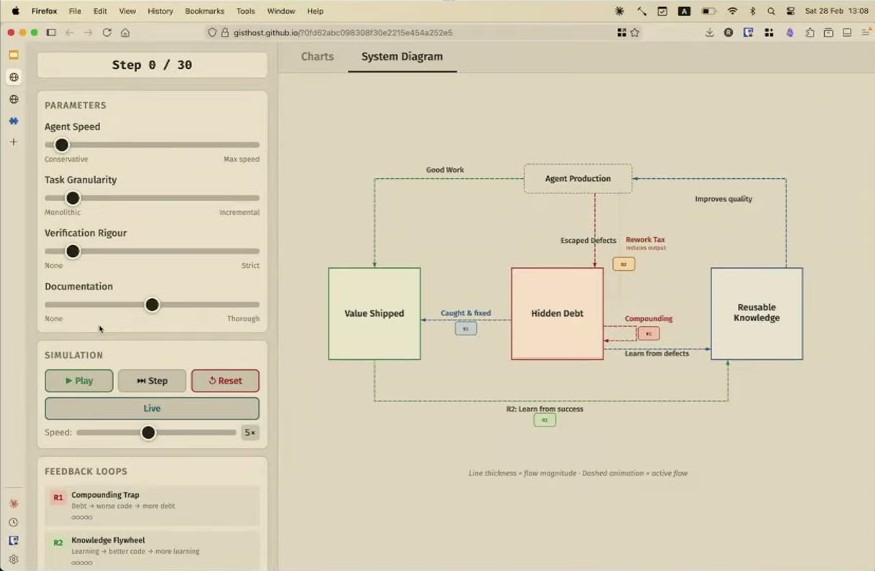Click the R2 orange badge near Rework Tax
Viewport: 875px width, 571px height.
(x=623, y=264)
